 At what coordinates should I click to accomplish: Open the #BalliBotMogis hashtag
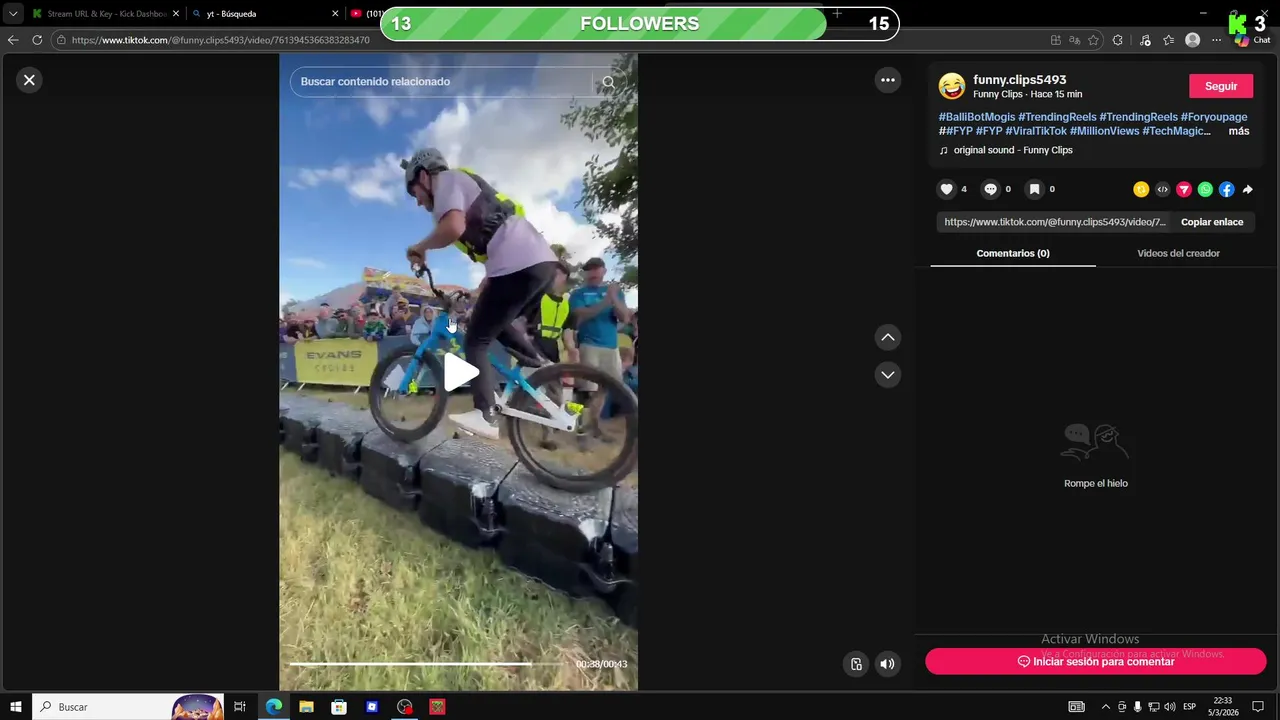[977, 117]
